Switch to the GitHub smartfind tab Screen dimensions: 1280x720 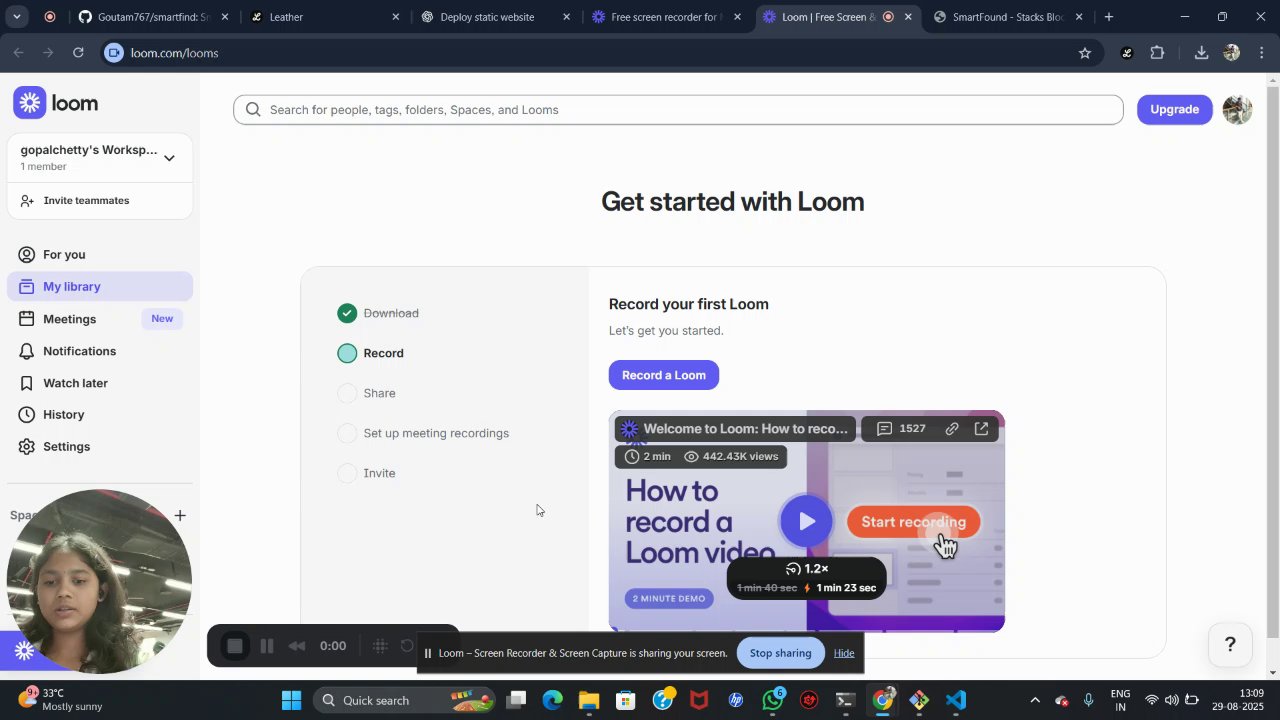pos(153,17)
